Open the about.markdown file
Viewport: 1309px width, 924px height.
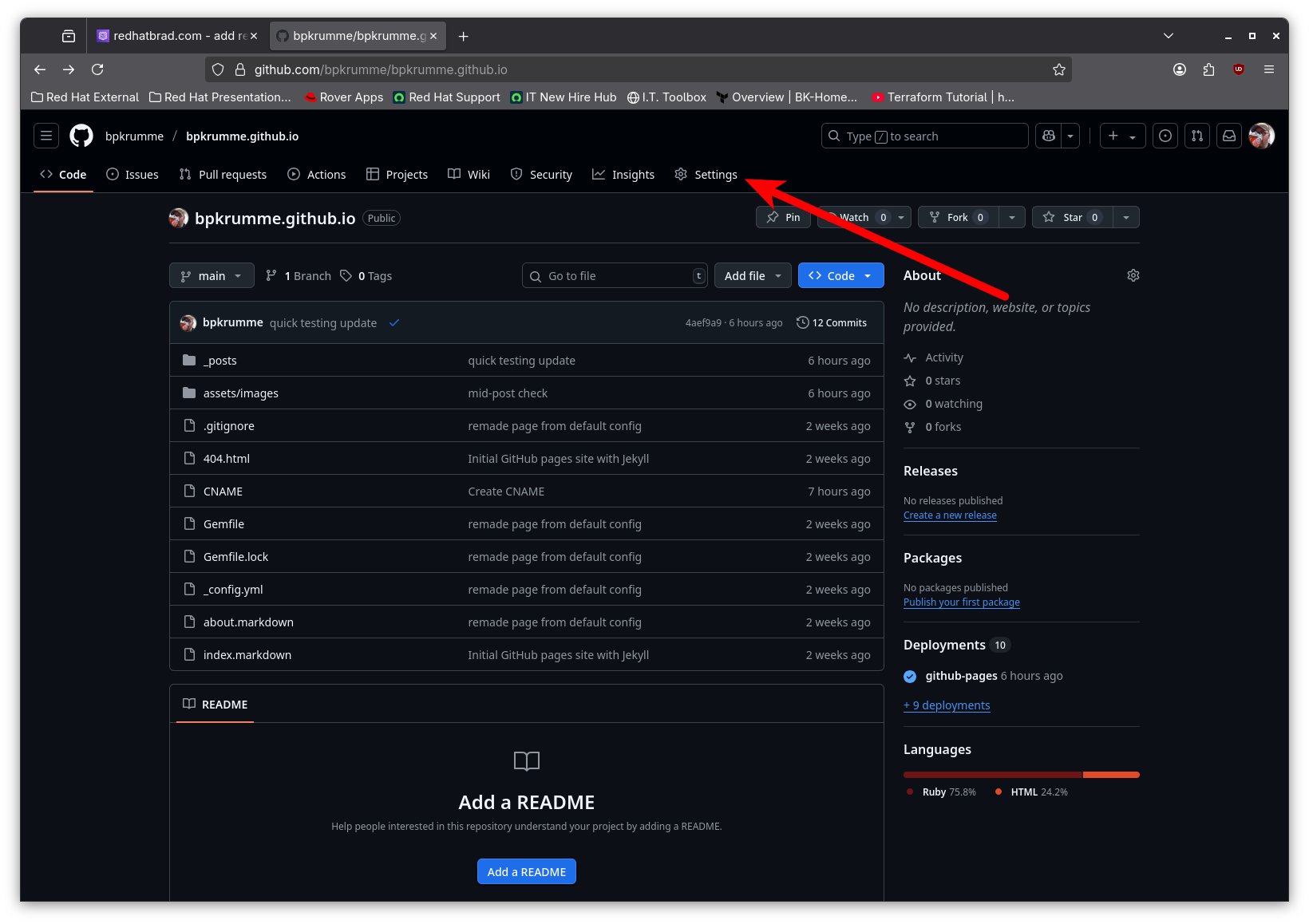(248, 622)
